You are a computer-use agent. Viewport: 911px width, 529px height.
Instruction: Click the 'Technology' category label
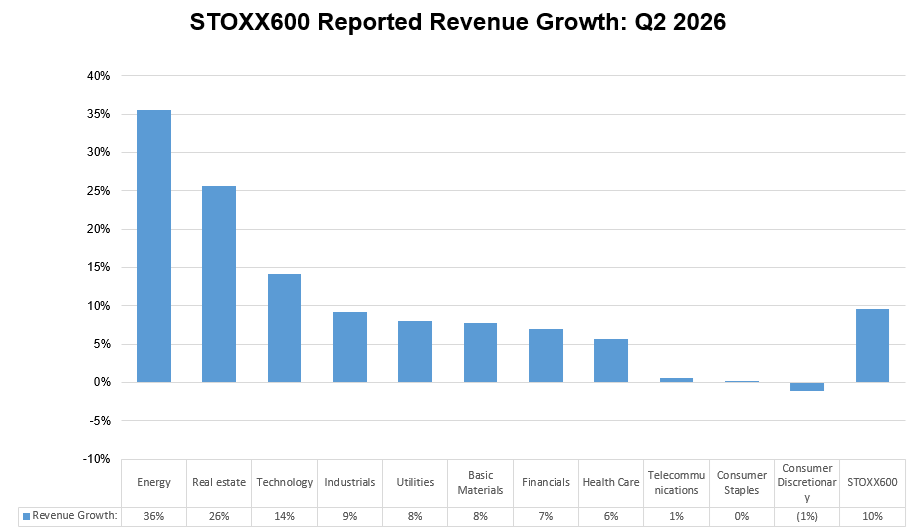click(x=285, y=482)
